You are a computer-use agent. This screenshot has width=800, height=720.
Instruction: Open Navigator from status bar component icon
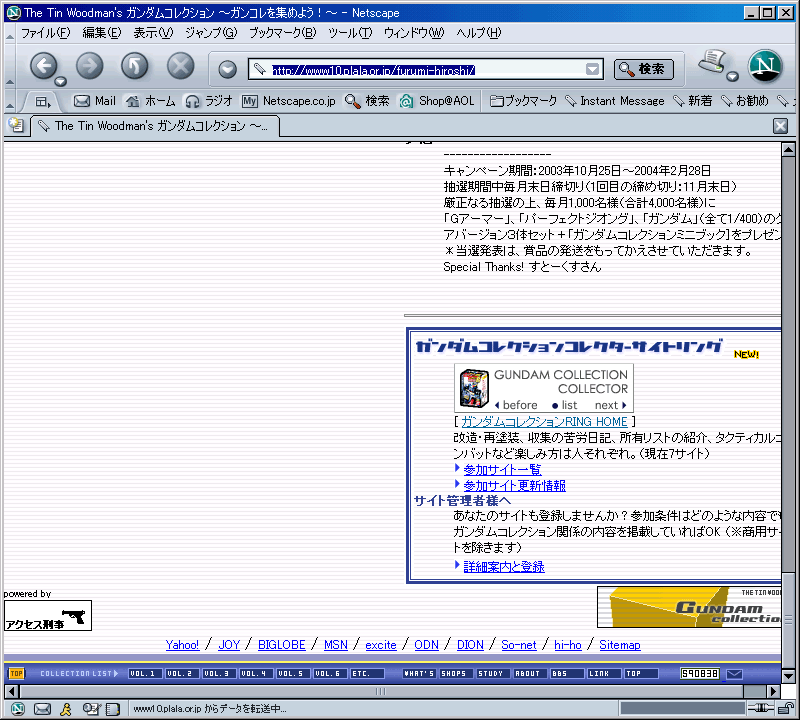(x=18, y=708)
